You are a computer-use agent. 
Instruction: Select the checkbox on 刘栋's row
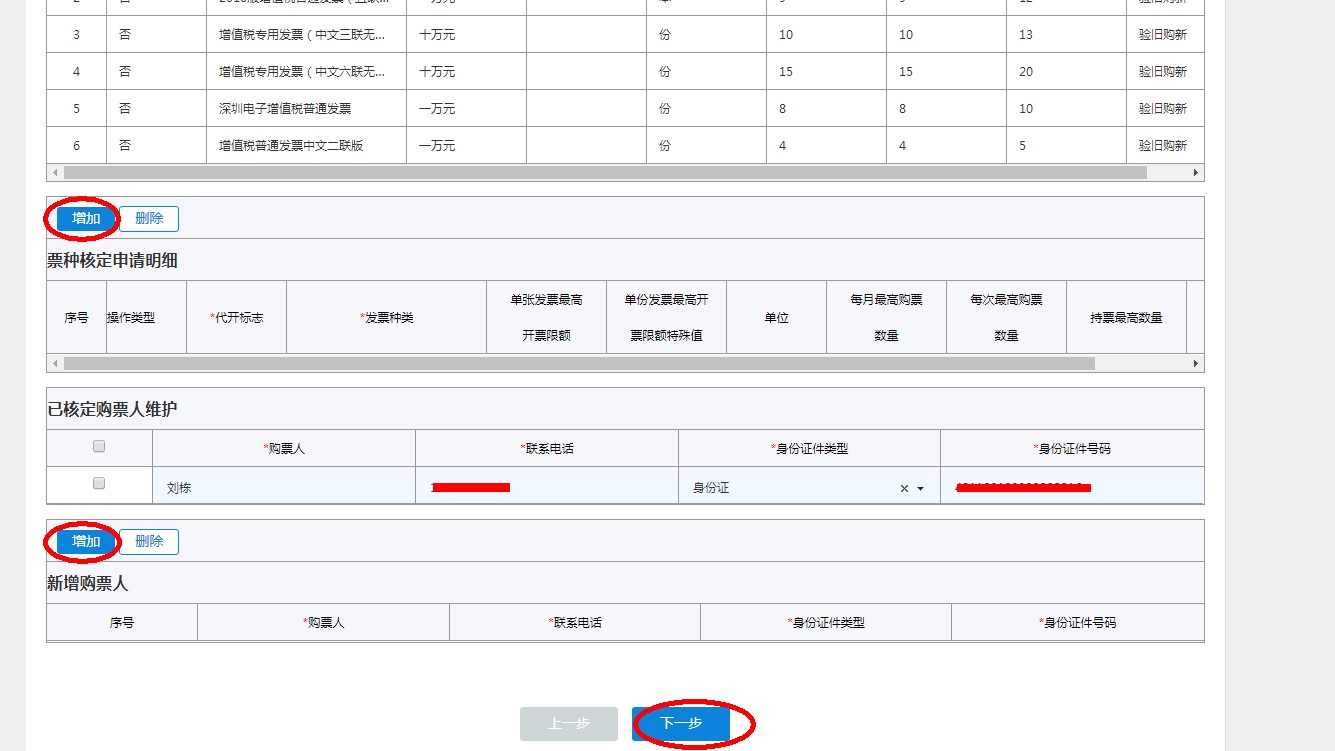[98, 482]
